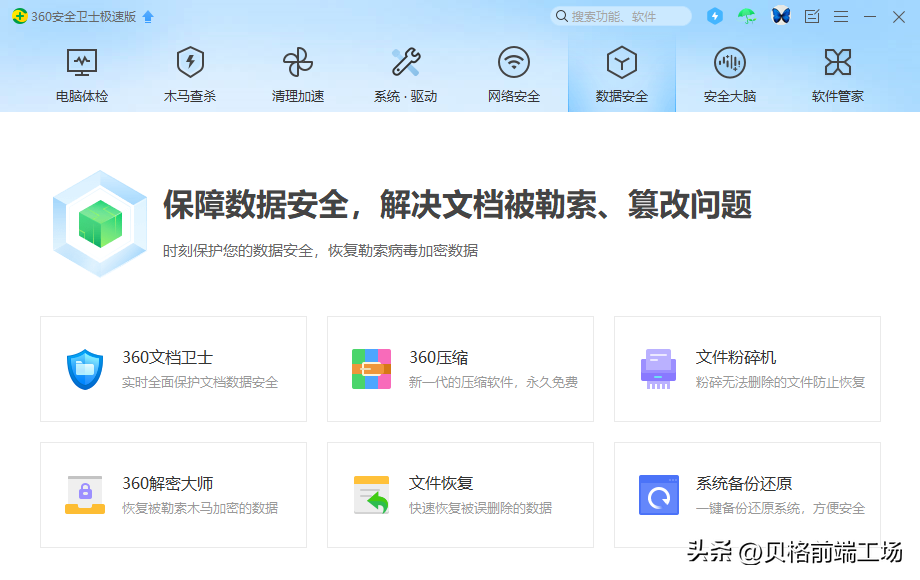Click the 系统·驱动 tab label text
Viewport: 920px width, 580px height.
(x=406, y=96)
